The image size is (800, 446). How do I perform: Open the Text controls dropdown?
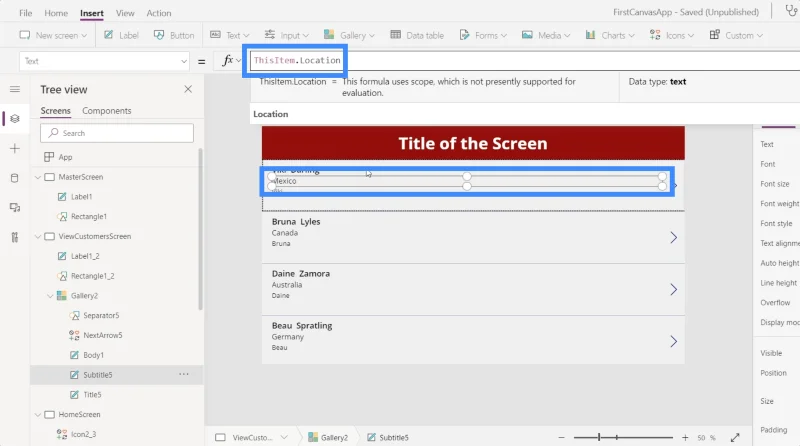click(x=230, y=35)
